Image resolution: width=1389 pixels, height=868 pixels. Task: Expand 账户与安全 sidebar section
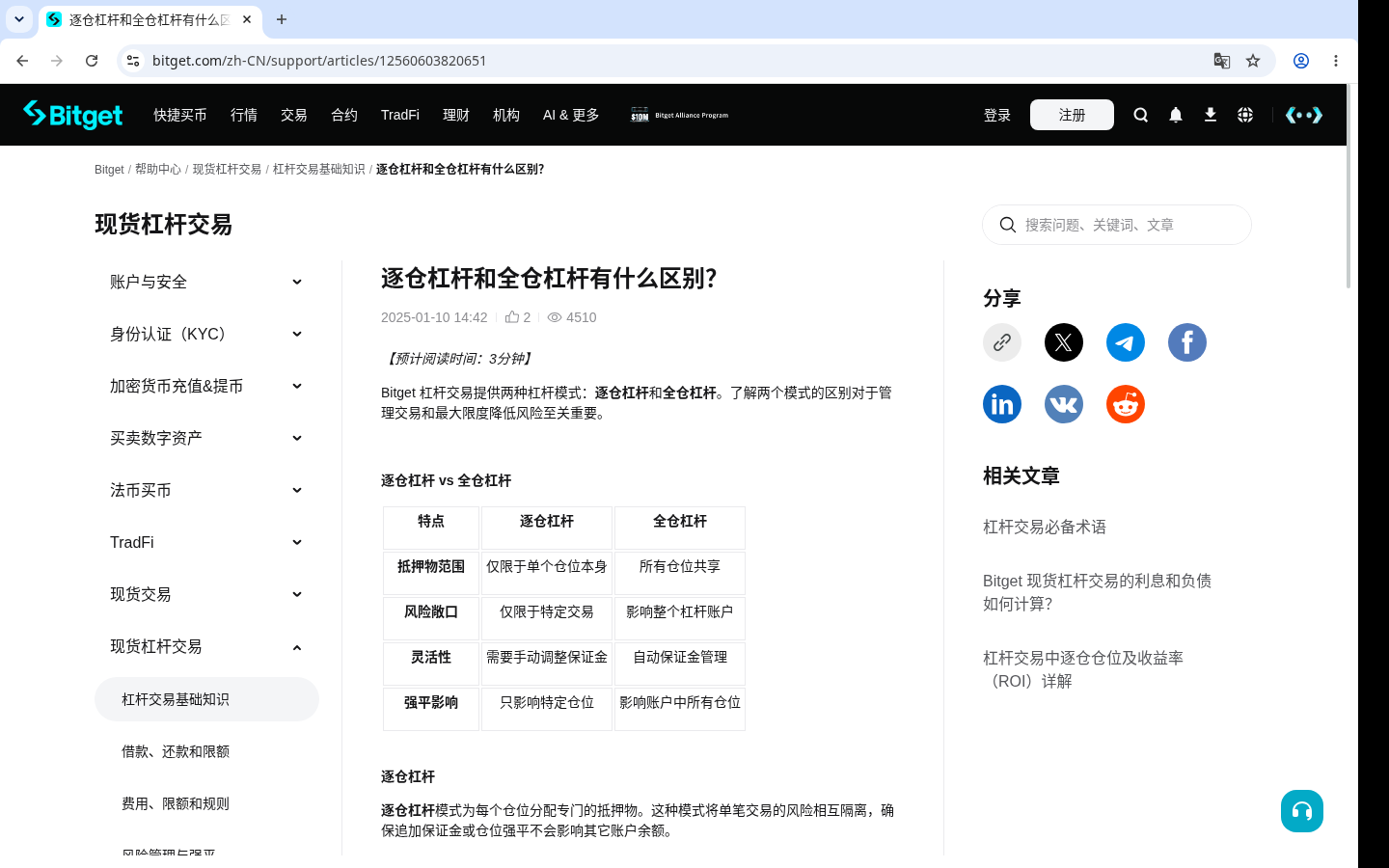[x=206, y=282]
